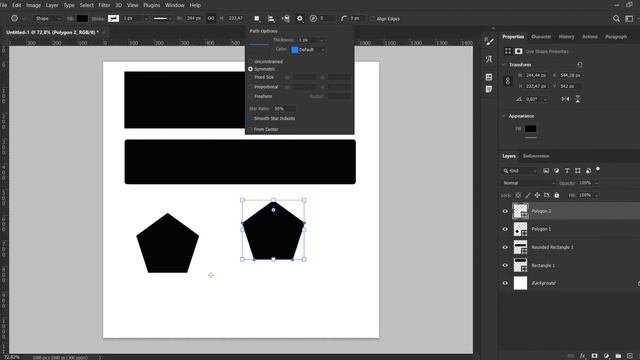Image resolution: width=640 pixels, height=360 pixels.
Task: Toggle the layer filter on/off switch
Action: (x=598, y=169)
